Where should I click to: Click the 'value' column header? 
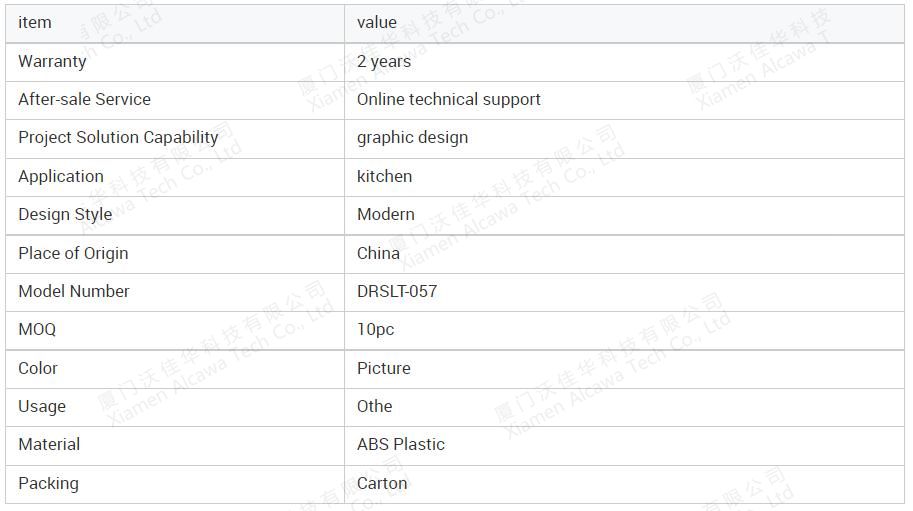coord(377,23)
